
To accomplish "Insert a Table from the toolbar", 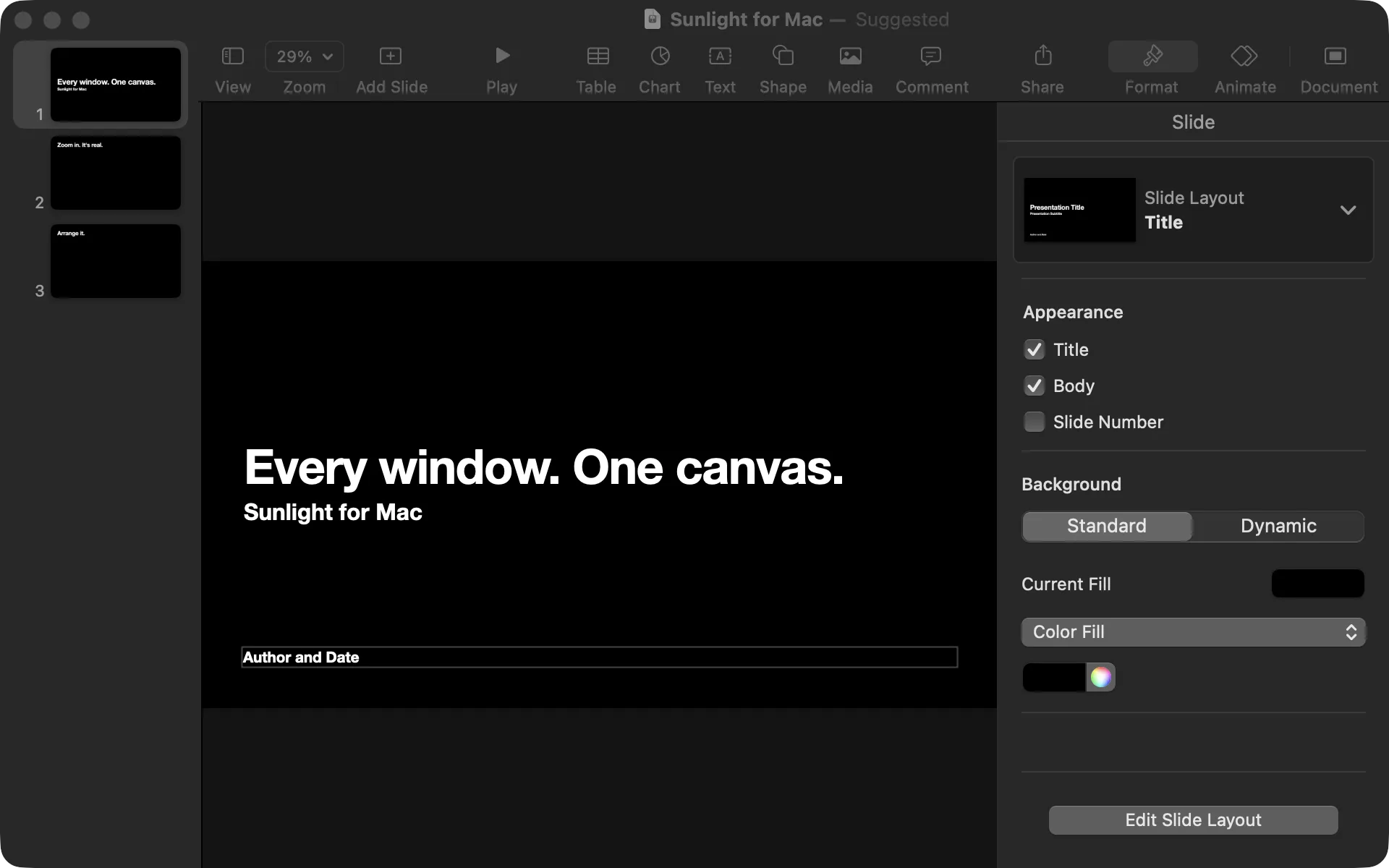I will pos(598,56).
